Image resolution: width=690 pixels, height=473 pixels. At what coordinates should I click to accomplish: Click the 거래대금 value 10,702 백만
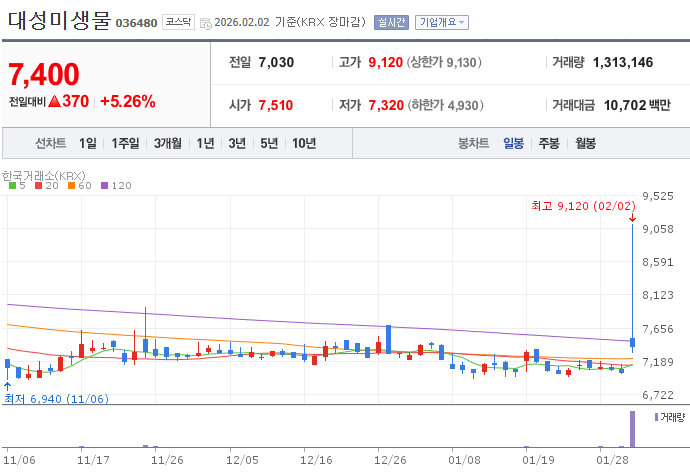pos(637,106)
